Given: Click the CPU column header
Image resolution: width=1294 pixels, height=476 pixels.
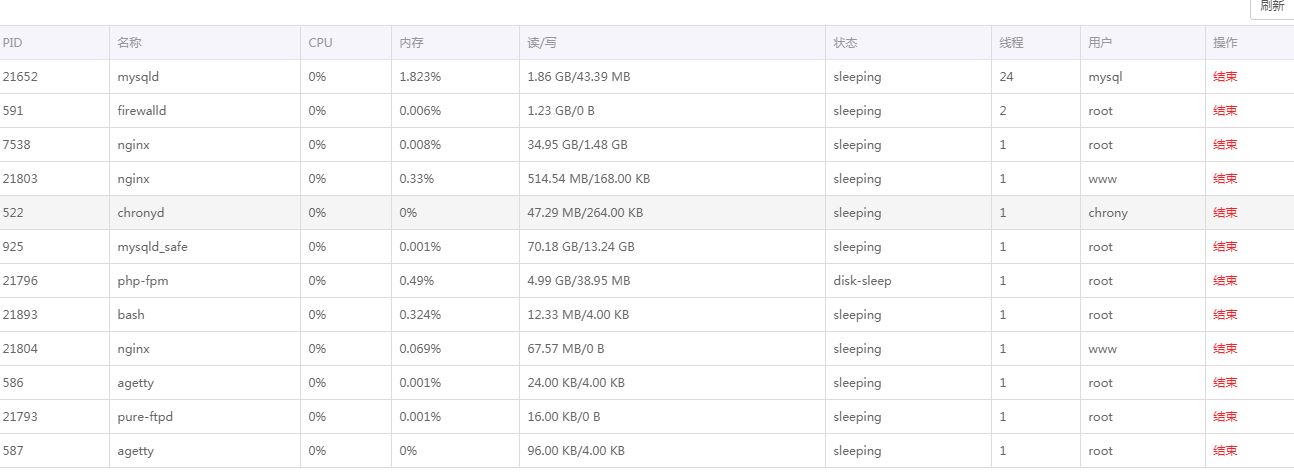Looking at the screenshot, I should coord(320,43).
